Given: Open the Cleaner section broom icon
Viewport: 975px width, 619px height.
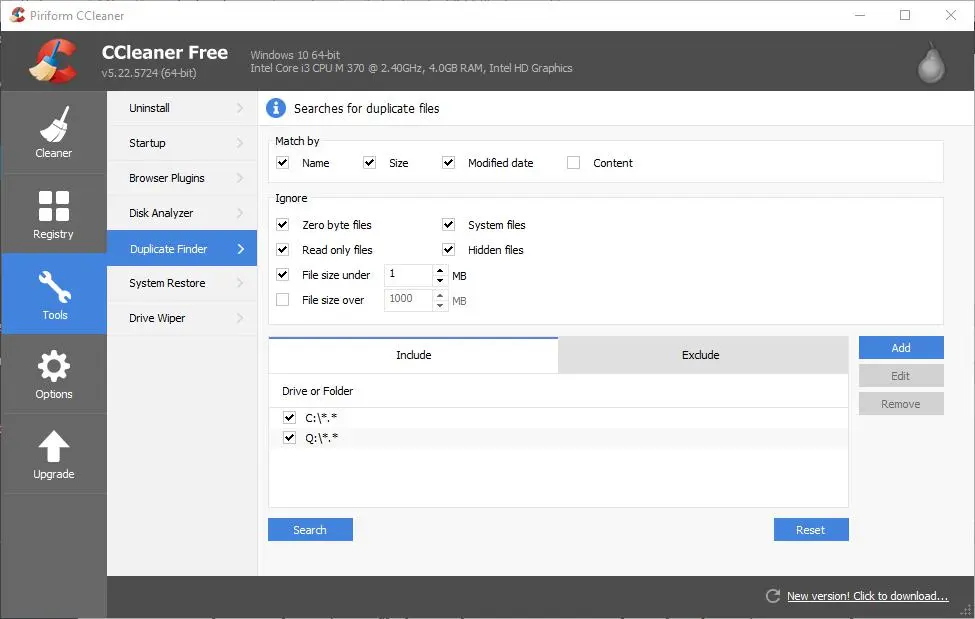Looking at the screenshot, I should click(x=55, y=124).
